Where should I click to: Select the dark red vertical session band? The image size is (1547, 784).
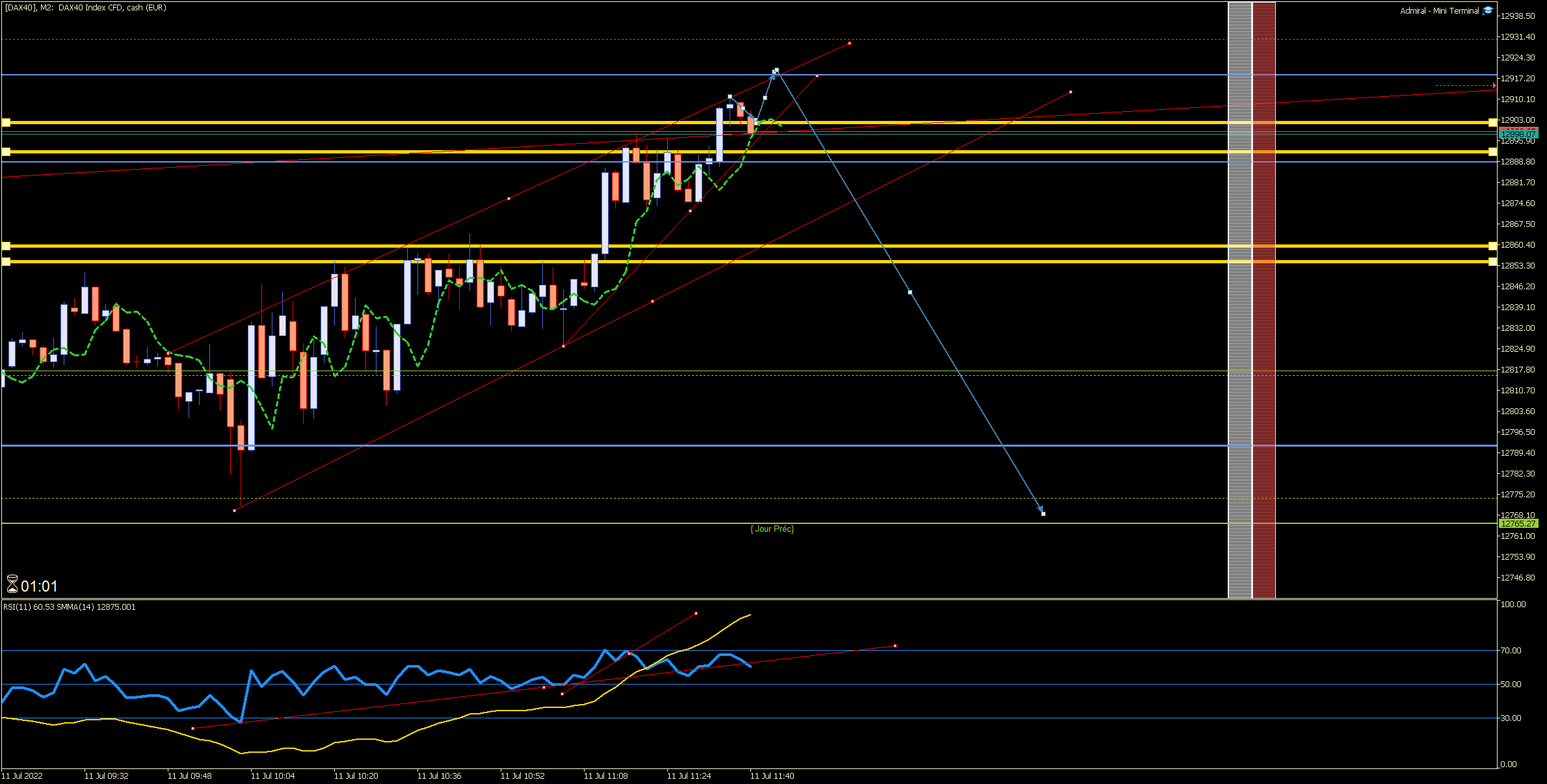pyautogui.click(x=1264, y=325)
